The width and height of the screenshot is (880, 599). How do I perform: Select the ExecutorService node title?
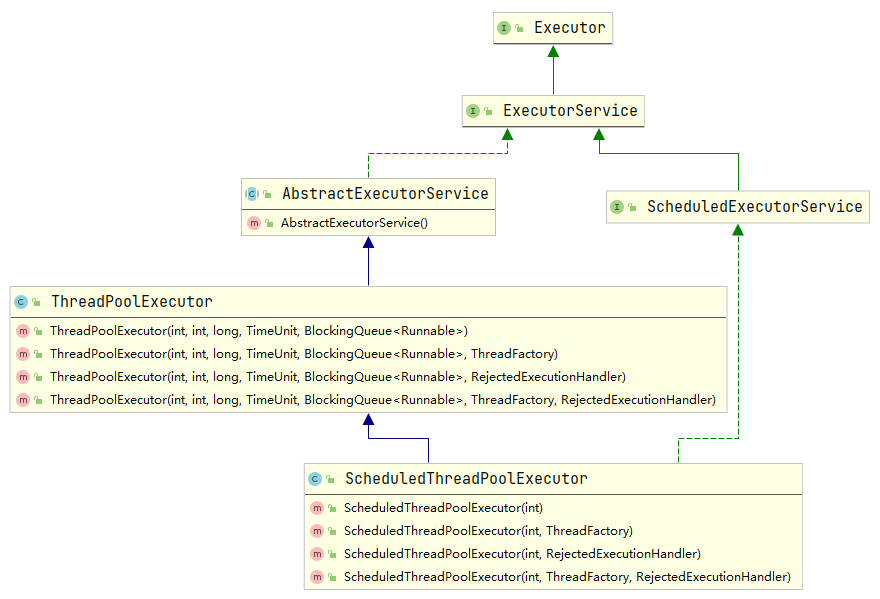[570, 111]
